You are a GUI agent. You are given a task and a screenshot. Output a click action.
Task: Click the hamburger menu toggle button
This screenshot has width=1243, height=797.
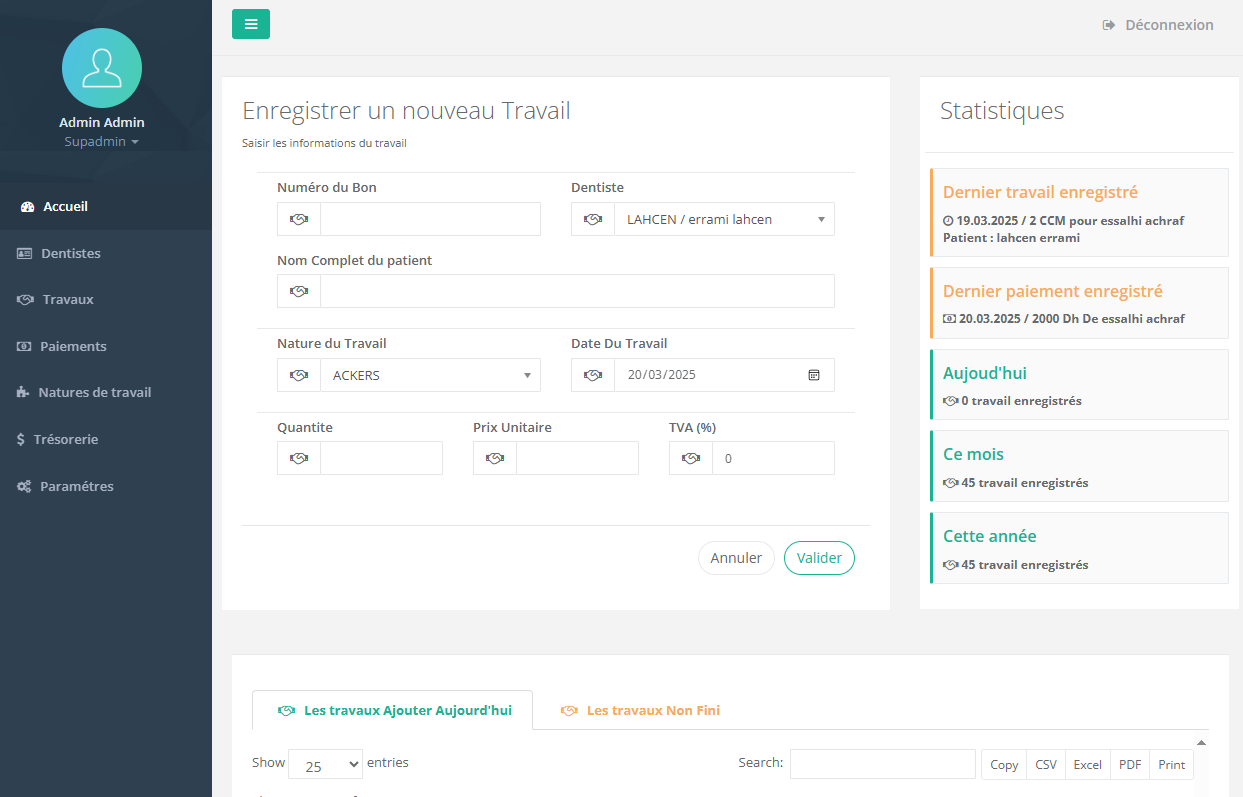[x=250, y=24]
